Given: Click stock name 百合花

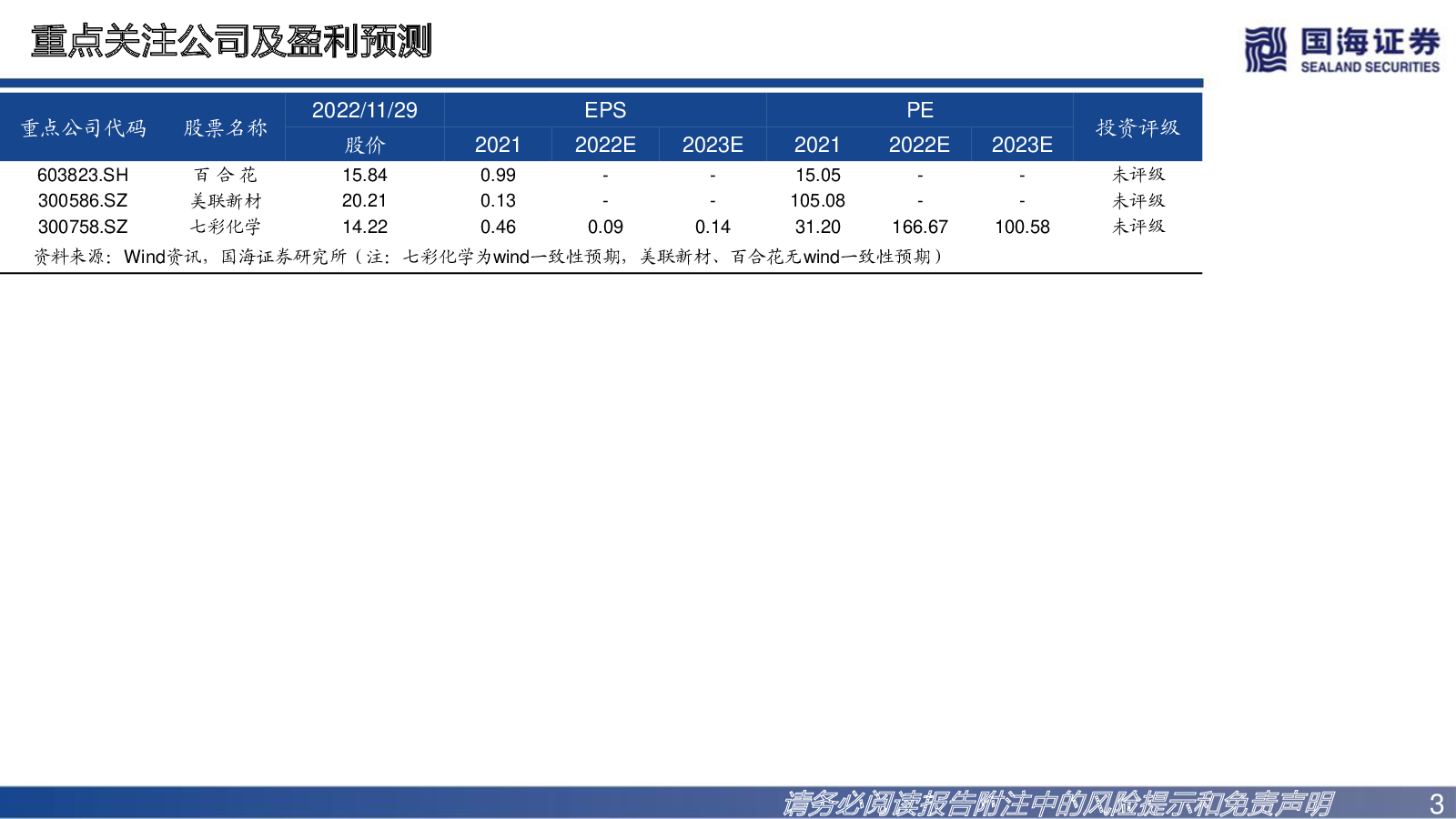Looking at the screenshot, I should [x=226, y=175].
